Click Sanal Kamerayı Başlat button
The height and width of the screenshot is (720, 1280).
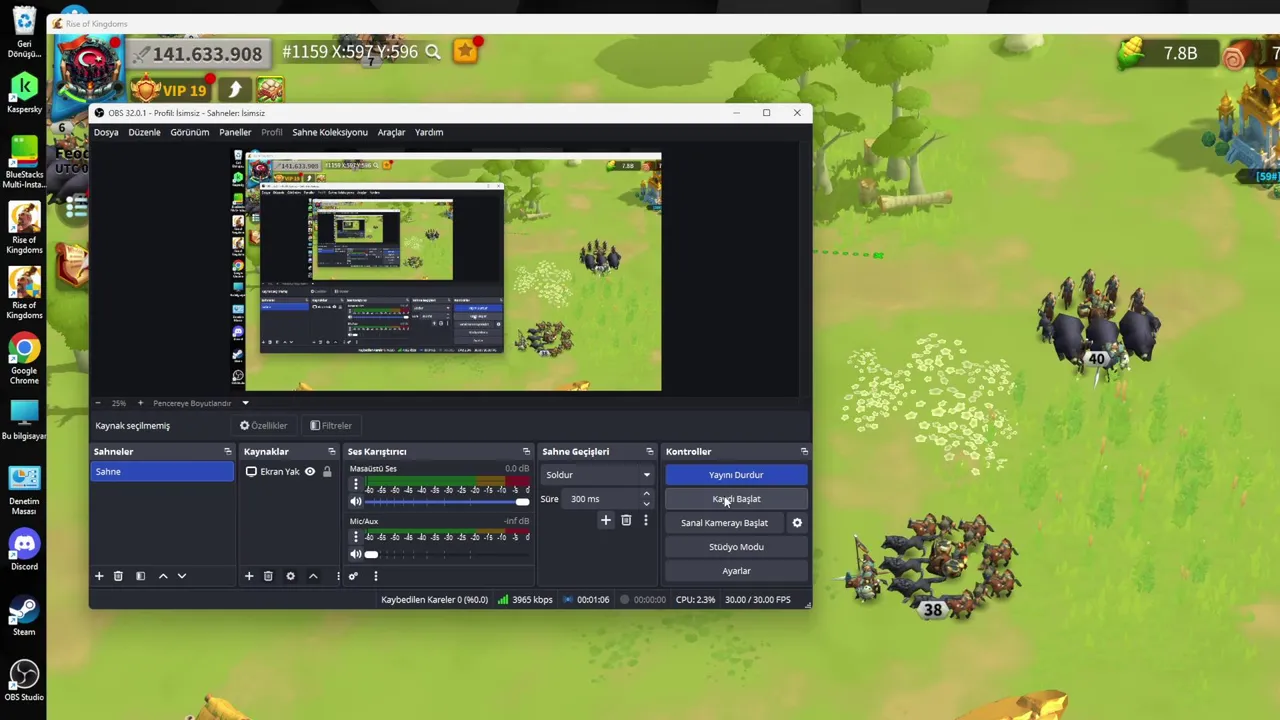[725, 523]
